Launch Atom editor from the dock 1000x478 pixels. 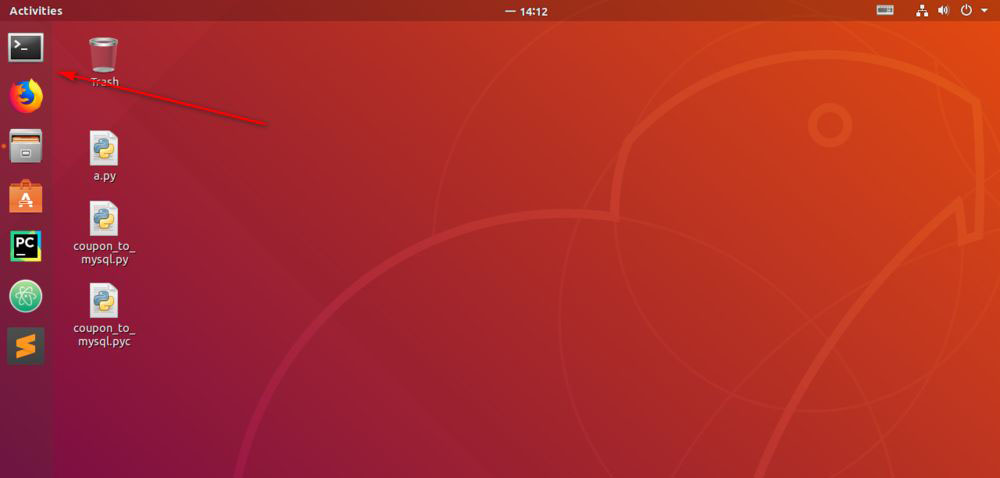click(x=26, y=296)
